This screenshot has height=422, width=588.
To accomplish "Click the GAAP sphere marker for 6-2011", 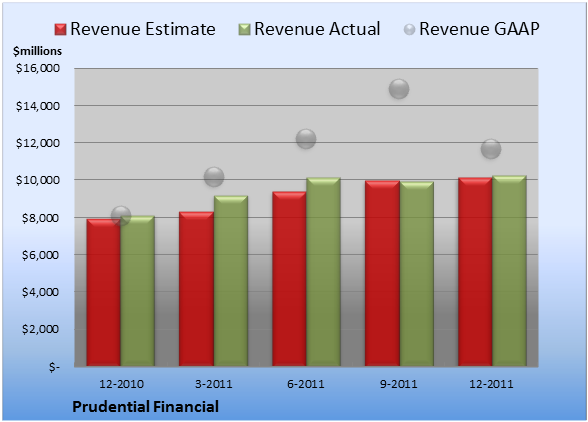I will click(x=306, y=139).
